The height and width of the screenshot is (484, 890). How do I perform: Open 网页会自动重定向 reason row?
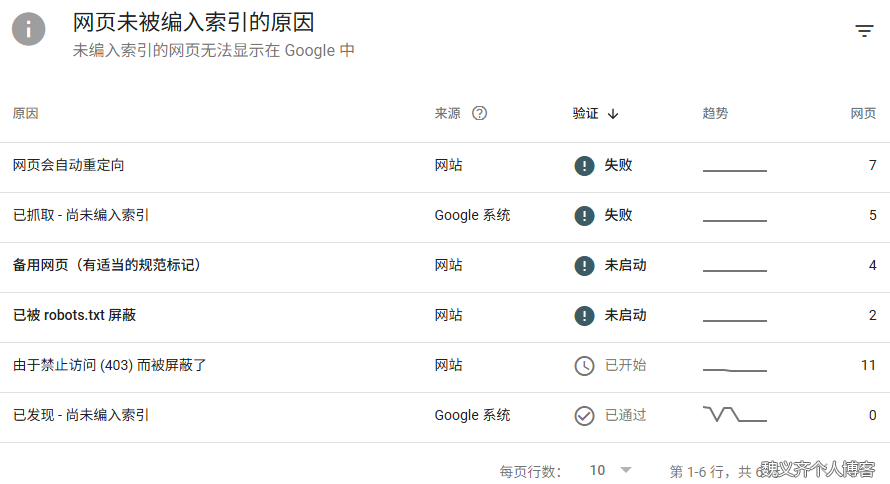445,167
